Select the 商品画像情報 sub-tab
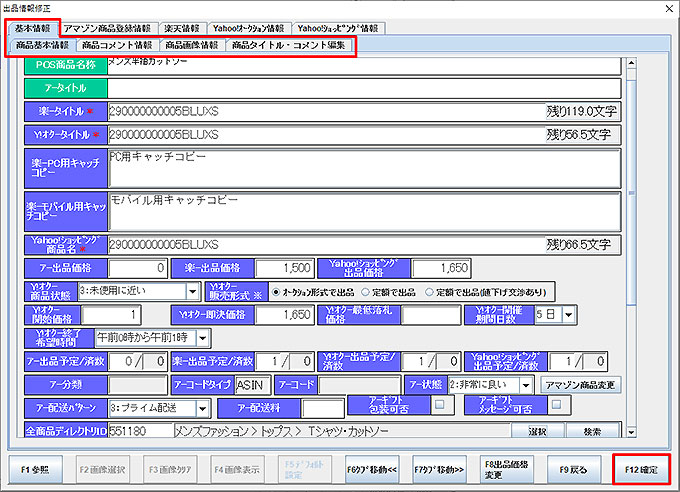The height and width of the screenshot is (492, 680). [192, 45]
